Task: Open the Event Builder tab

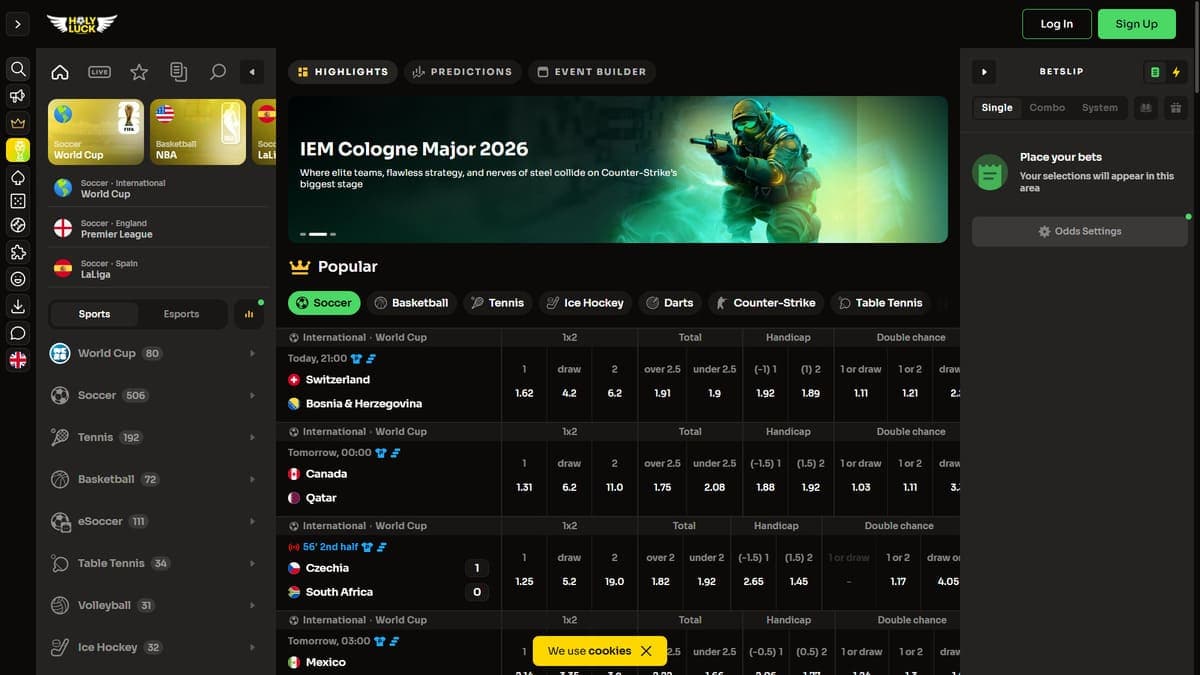Action: (592, 72)
